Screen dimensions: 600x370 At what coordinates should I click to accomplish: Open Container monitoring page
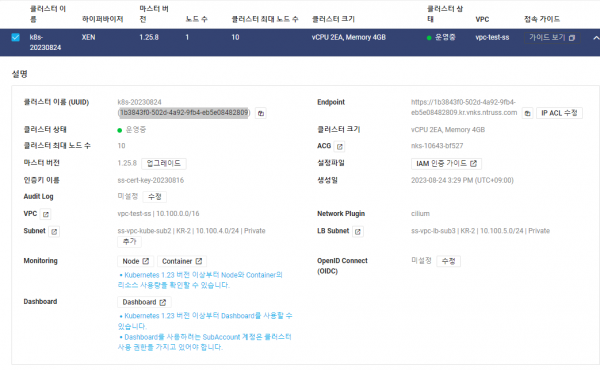pyautogui.click(x=182, y=261)
